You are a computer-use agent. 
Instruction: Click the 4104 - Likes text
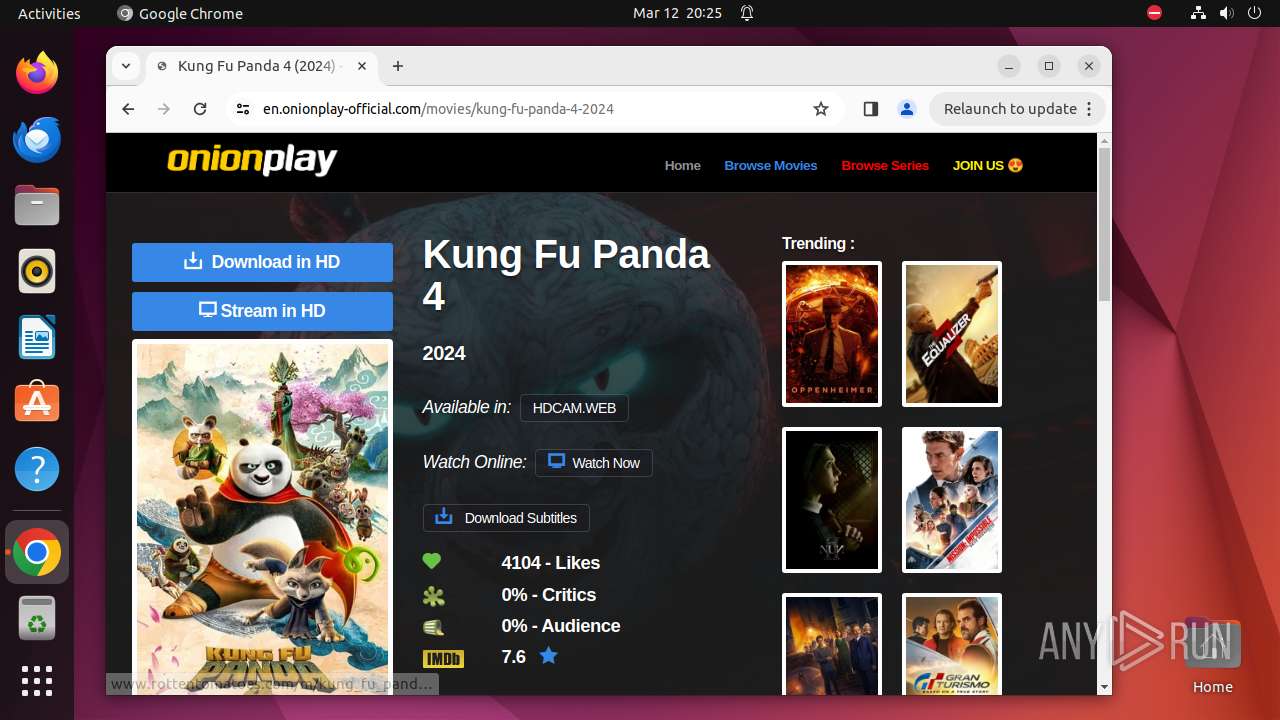tap(551, 563)
